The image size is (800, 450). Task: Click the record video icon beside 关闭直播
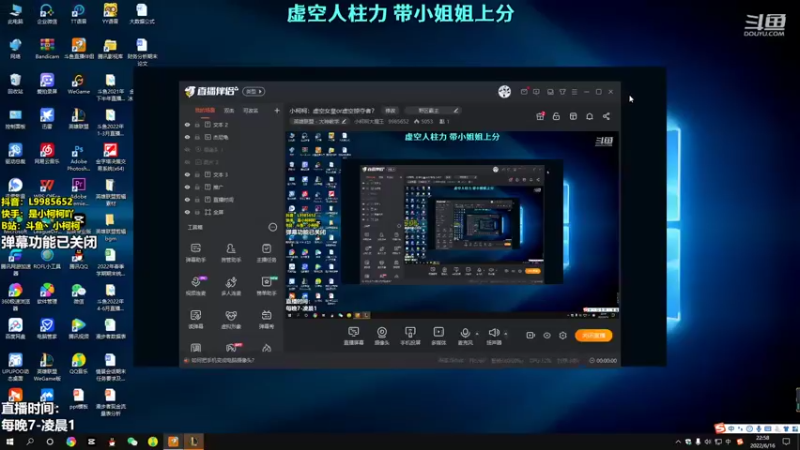click(x=531, y=335)
